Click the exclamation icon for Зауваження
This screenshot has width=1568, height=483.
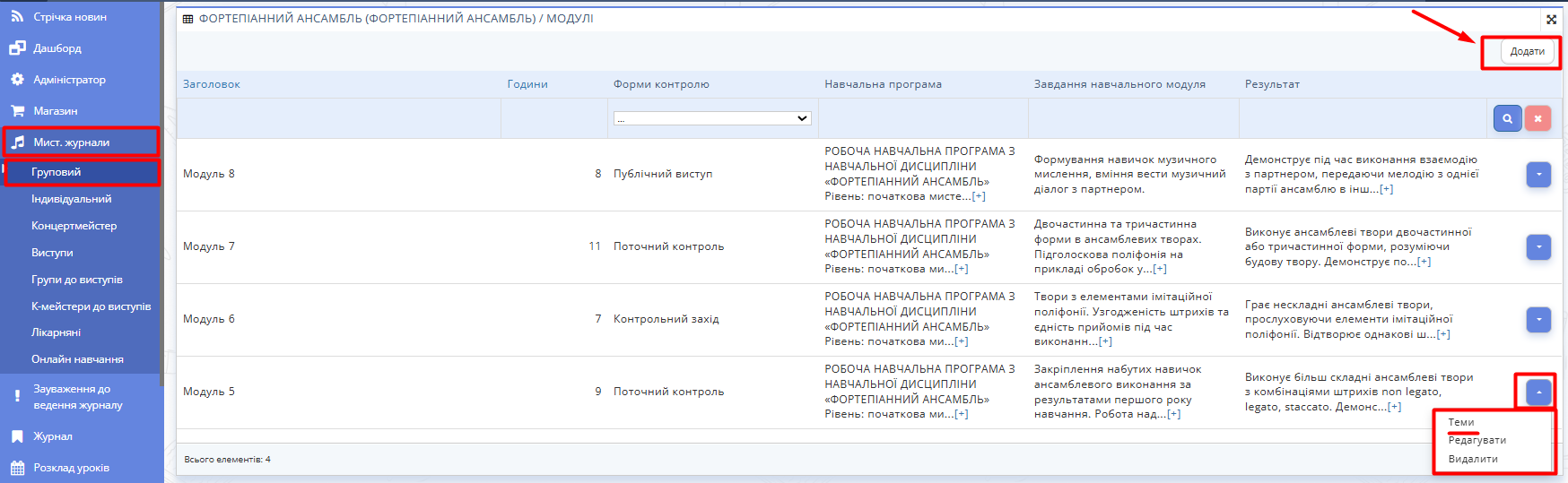point(17,396)
